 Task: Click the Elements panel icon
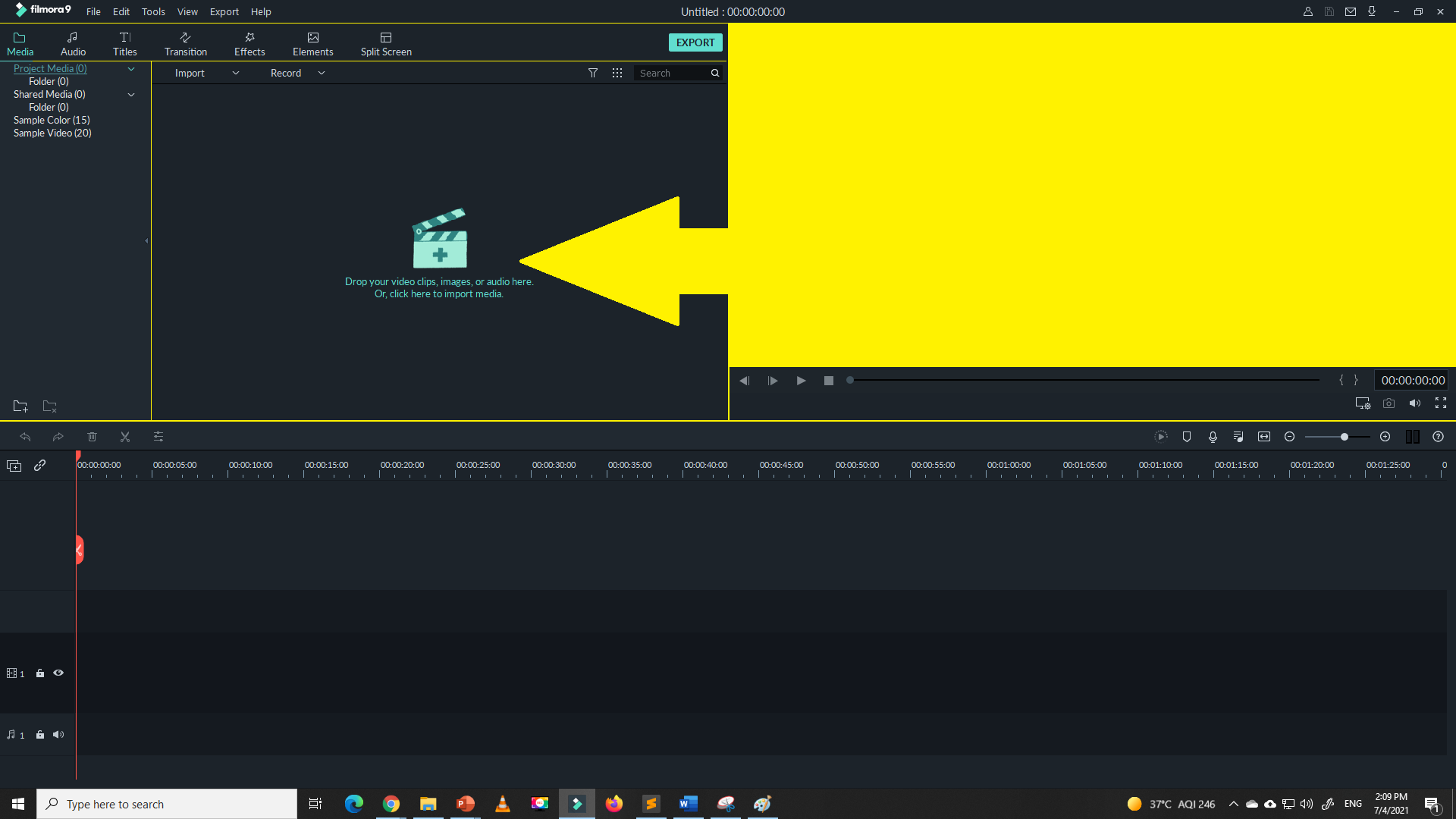312,42
